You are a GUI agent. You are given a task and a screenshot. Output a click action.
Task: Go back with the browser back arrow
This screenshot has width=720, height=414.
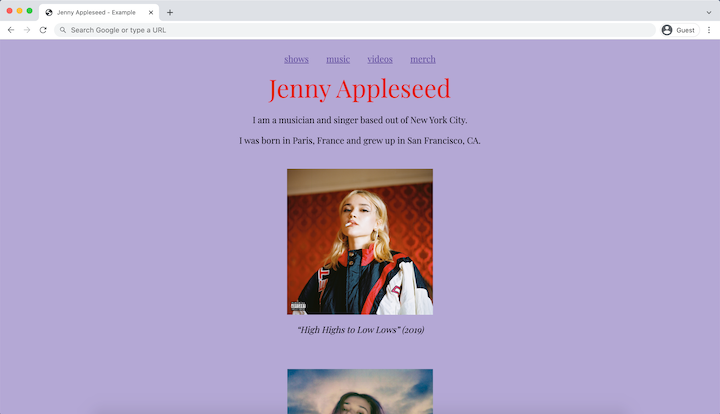[x=11, y=30]
